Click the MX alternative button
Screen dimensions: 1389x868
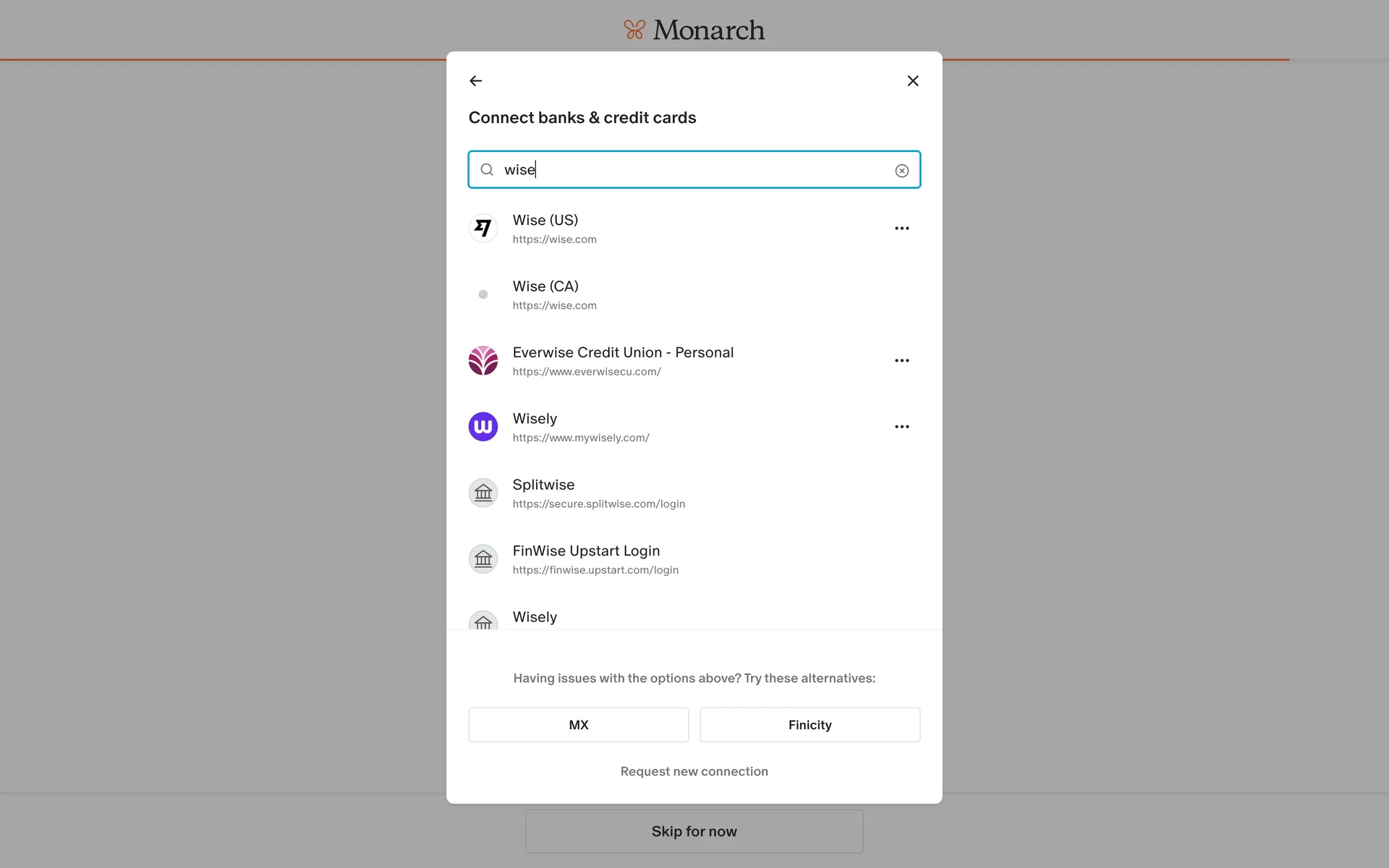coord(578,725)
